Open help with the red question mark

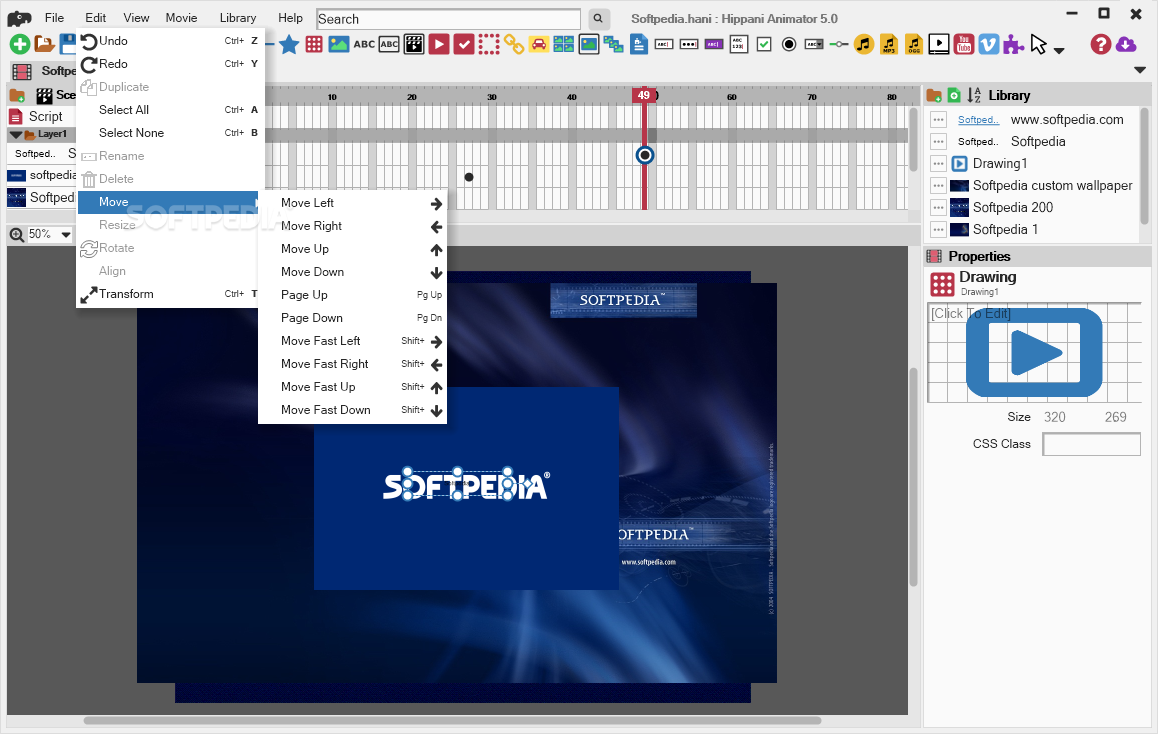coord(1100,44)
